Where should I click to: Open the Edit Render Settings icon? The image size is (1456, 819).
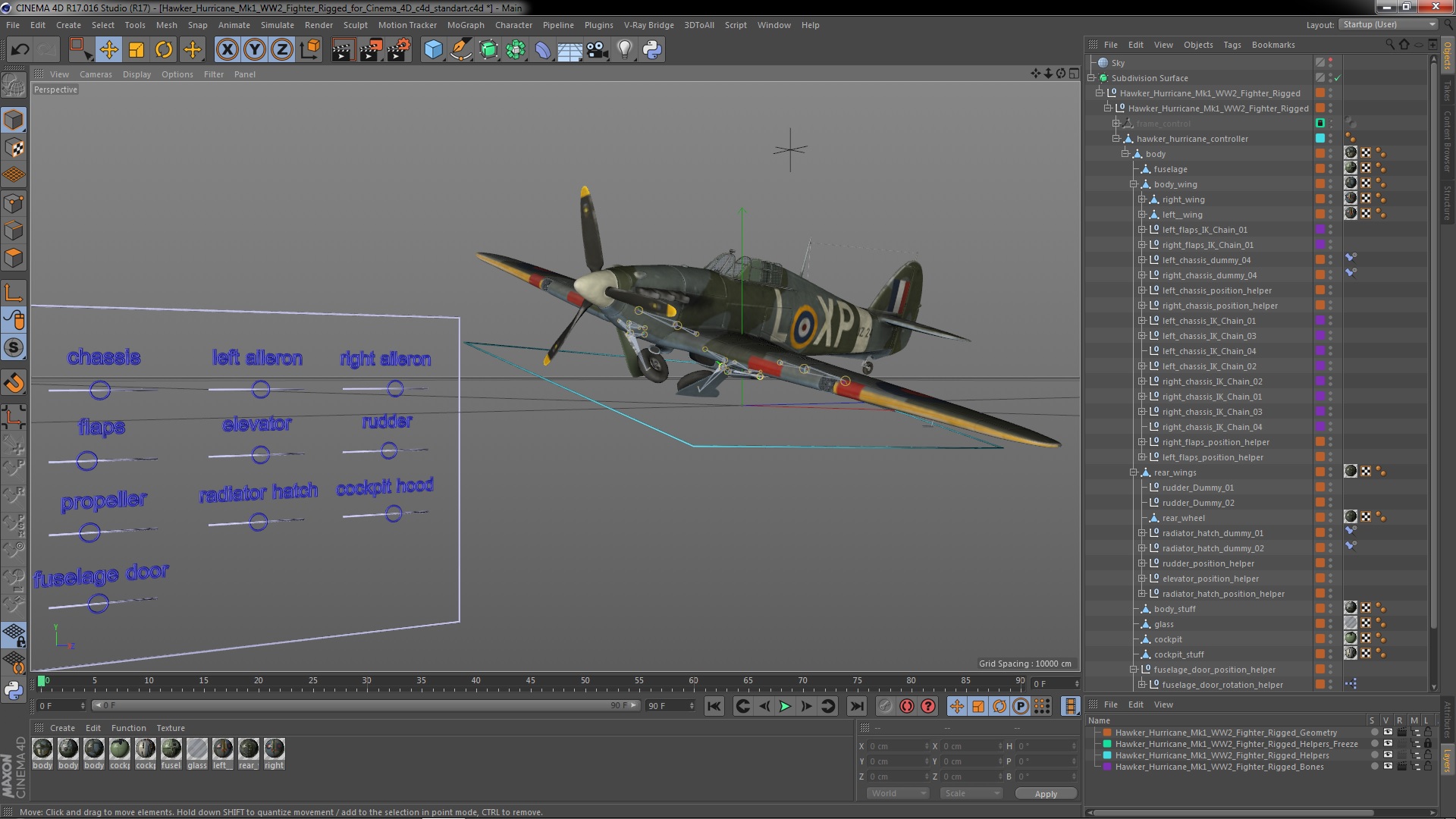click(x=399, y=50)
